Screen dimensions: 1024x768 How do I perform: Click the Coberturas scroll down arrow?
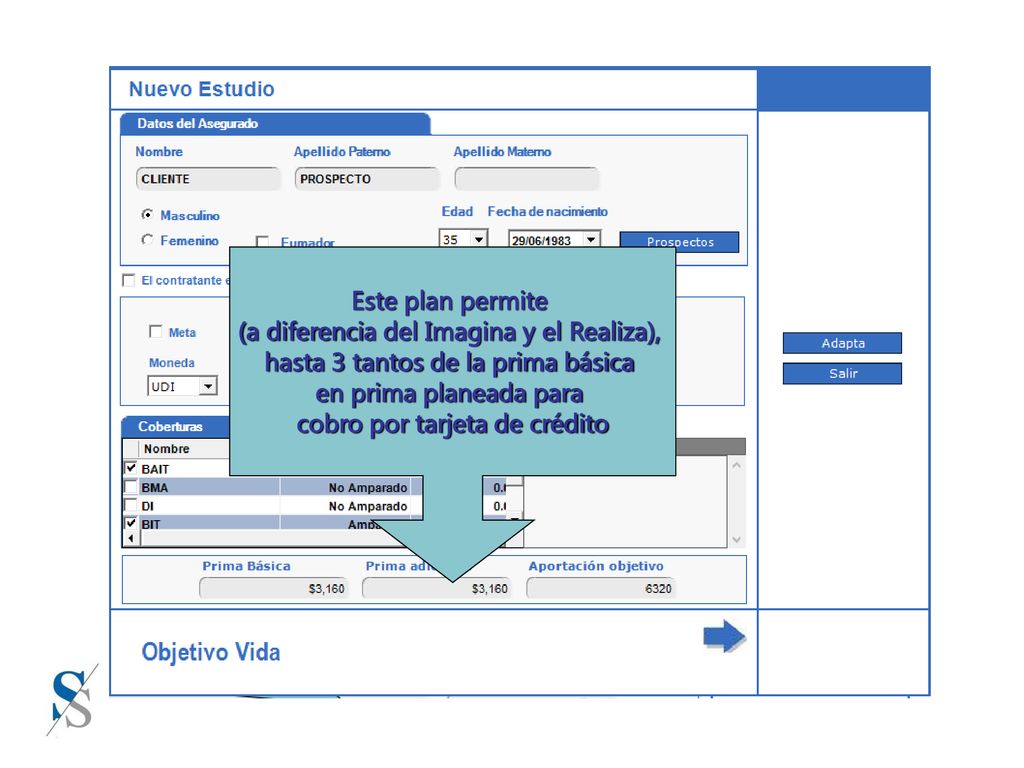[737, 539]
